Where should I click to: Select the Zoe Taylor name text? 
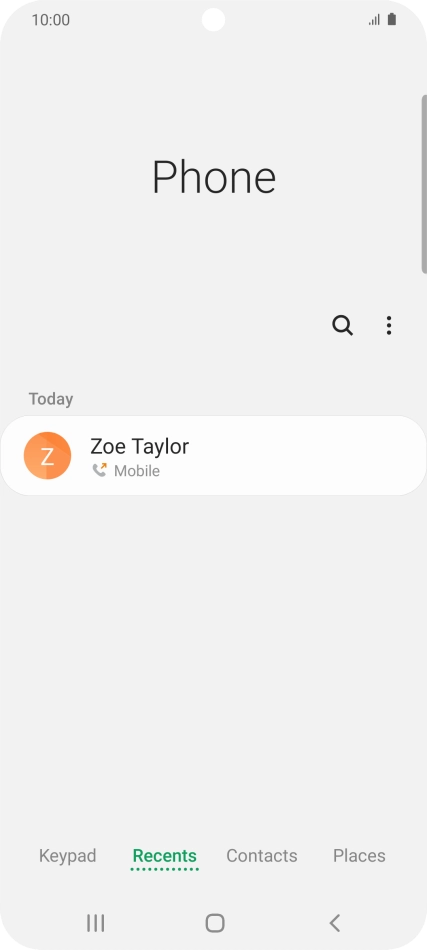coord(139,447)
